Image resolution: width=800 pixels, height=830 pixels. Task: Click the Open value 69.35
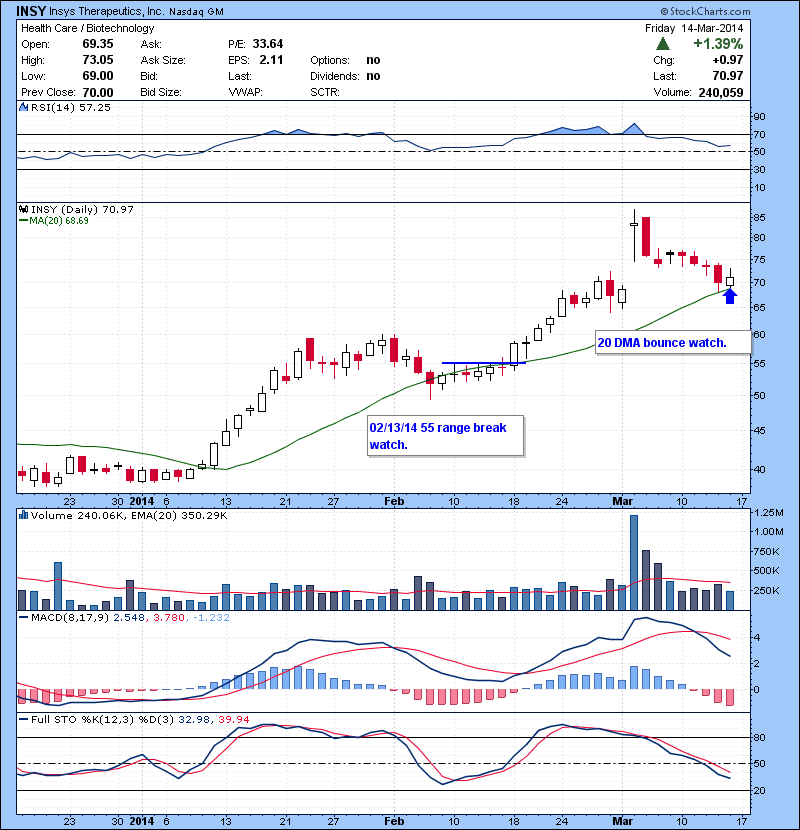[98, 44]
